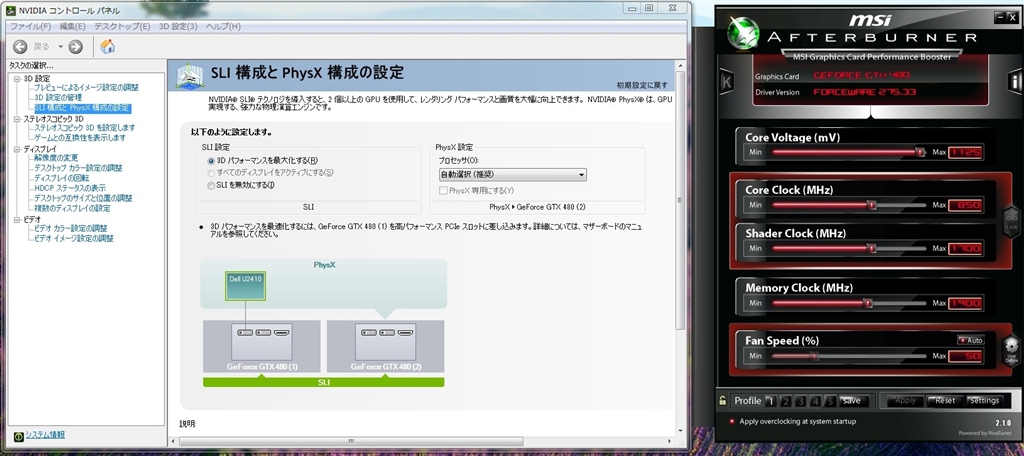This screenshot has height=456, width=1024.
Task: Open 解像度の変更 tree item
Action: (56, 158)
